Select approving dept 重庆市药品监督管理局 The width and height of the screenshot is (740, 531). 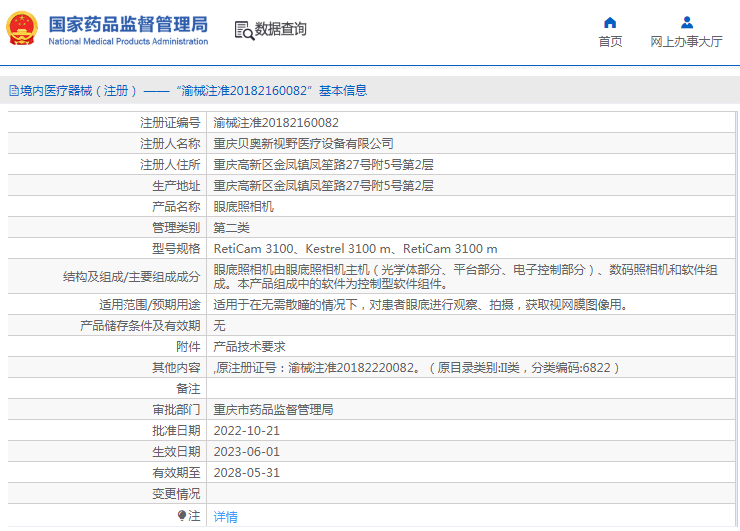point(273,410)
